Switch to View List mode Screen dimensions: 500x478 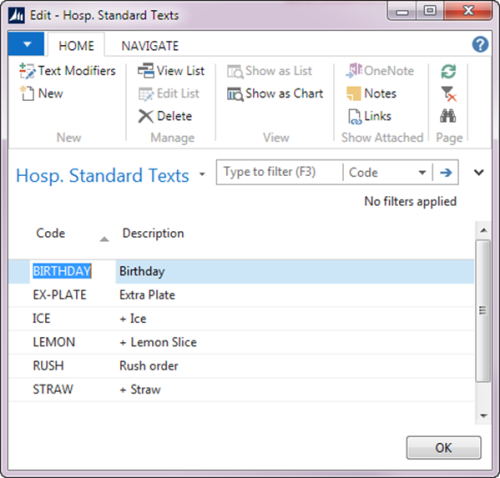click(171, 71)
